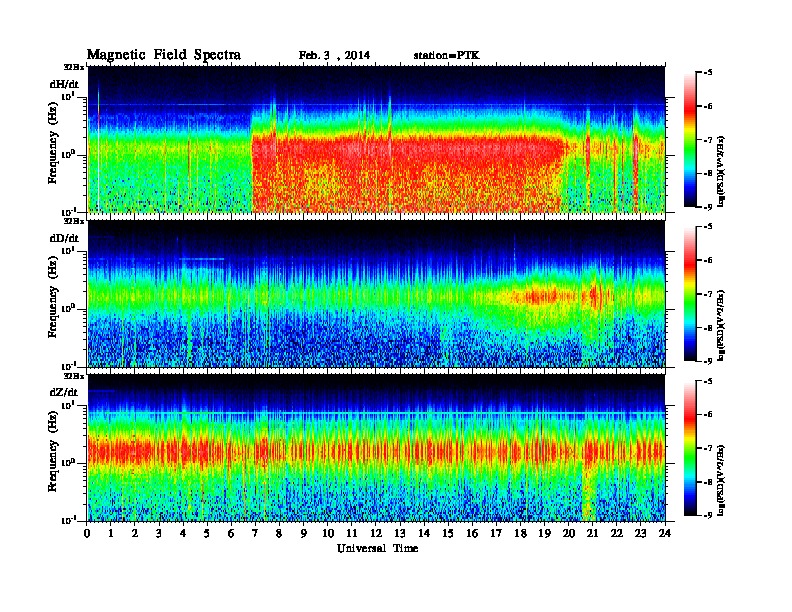Click hour '16' on the time axis
The image size is (792, 612).
tap(472, 533)
